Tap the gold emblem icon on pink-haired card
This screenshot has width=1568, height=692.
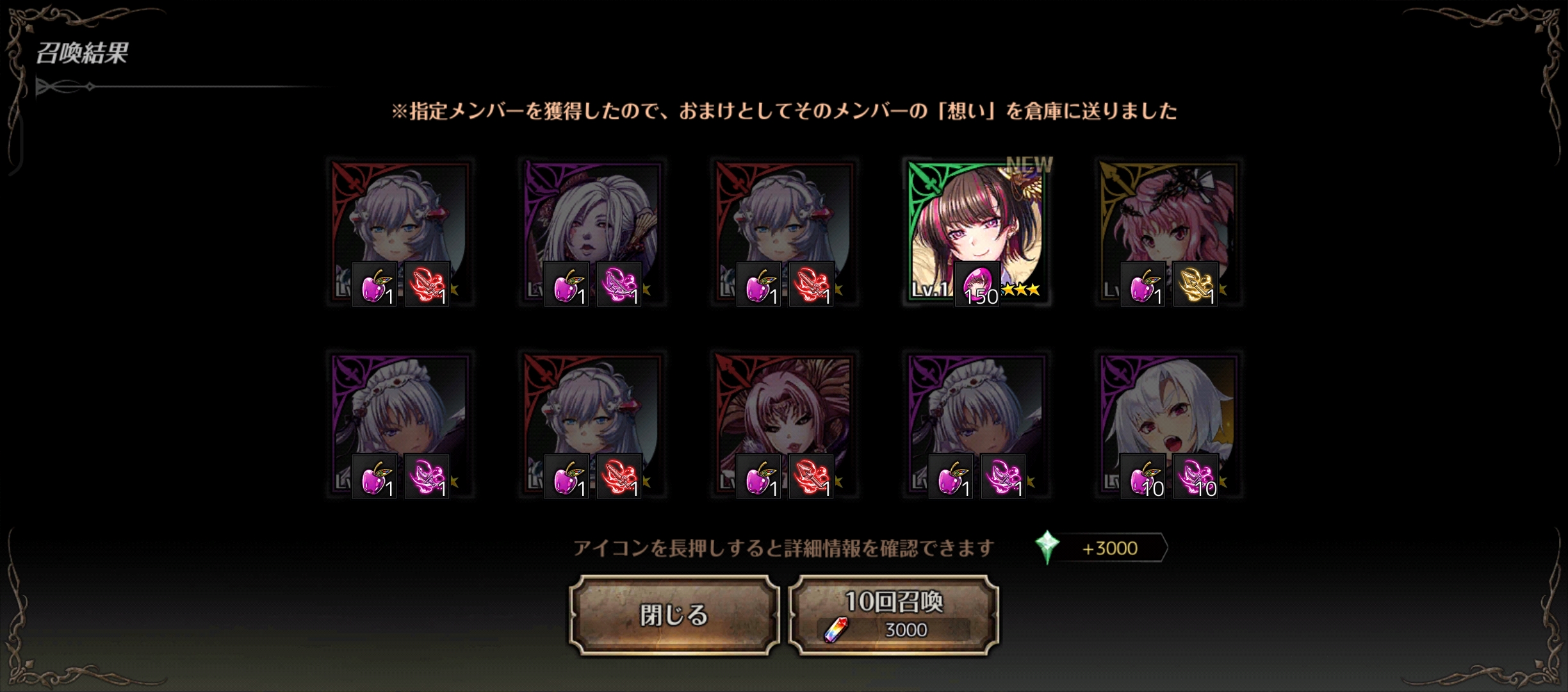coord(1196,284)
